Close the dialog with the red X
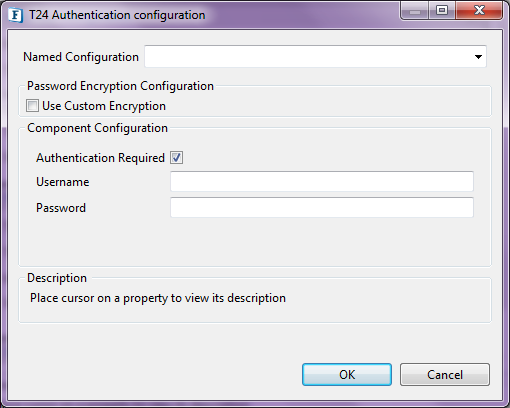 tap(479, 11)
